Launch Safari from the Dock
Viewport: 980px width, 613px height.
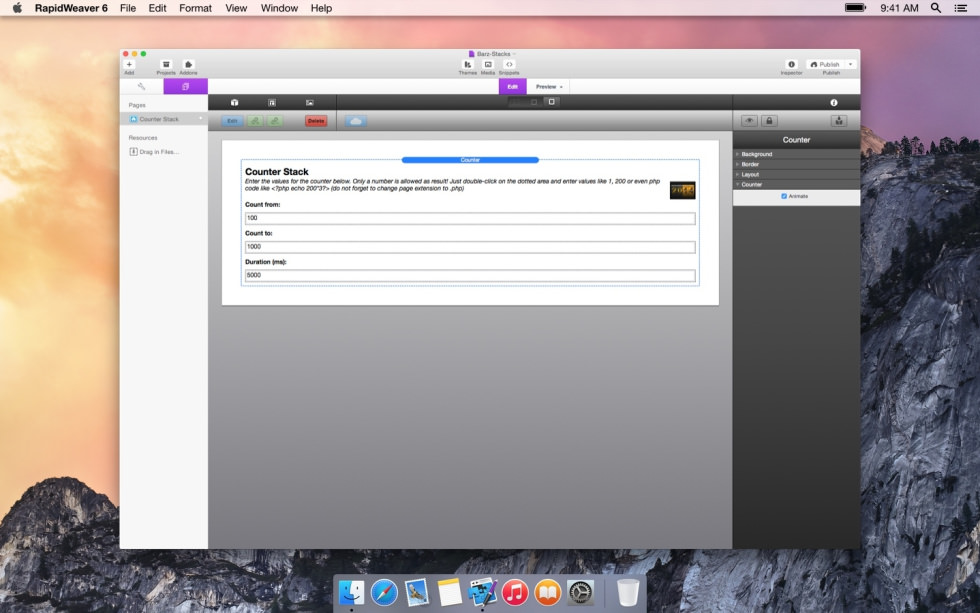click(x=384, y=592)
